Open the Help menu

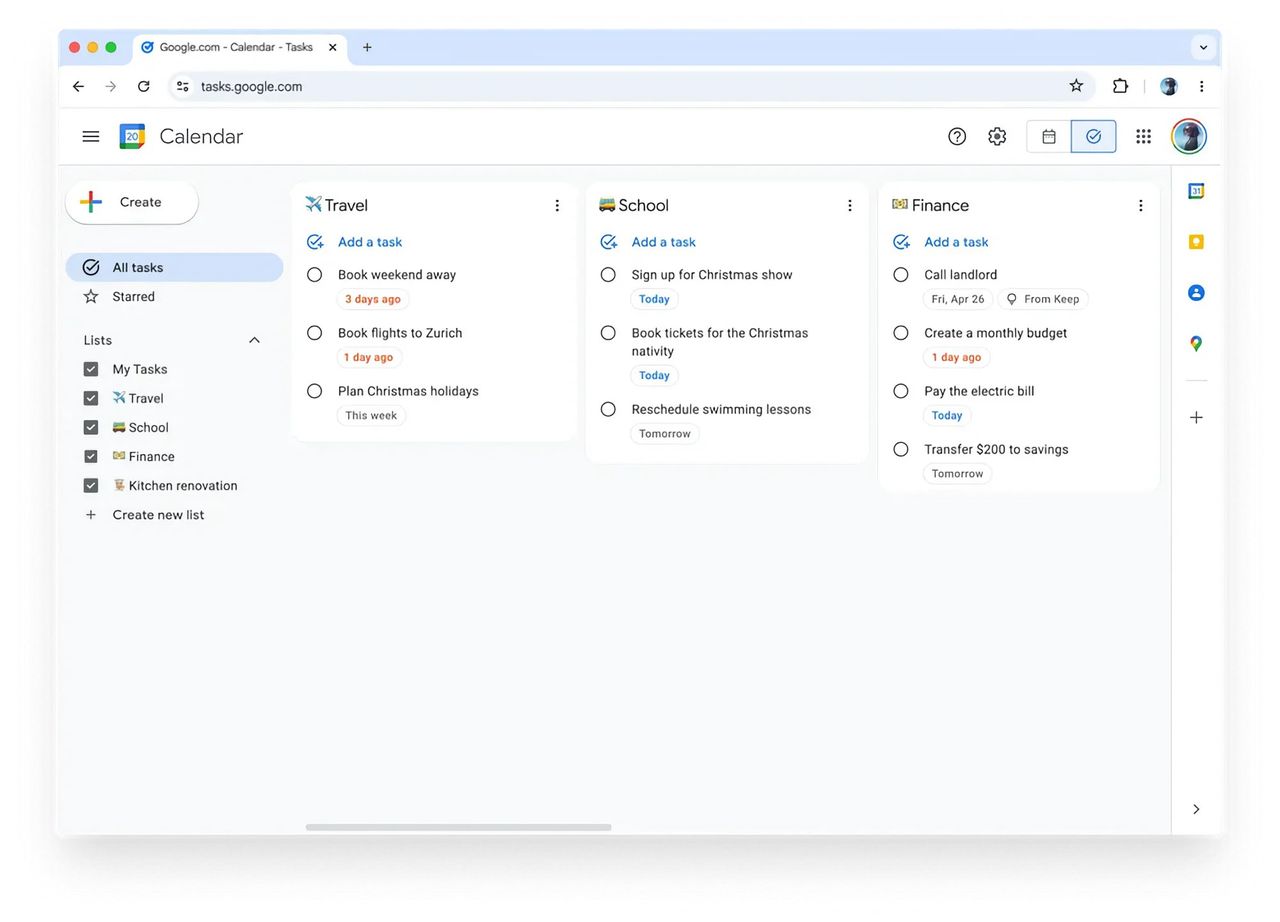[956, 136]
